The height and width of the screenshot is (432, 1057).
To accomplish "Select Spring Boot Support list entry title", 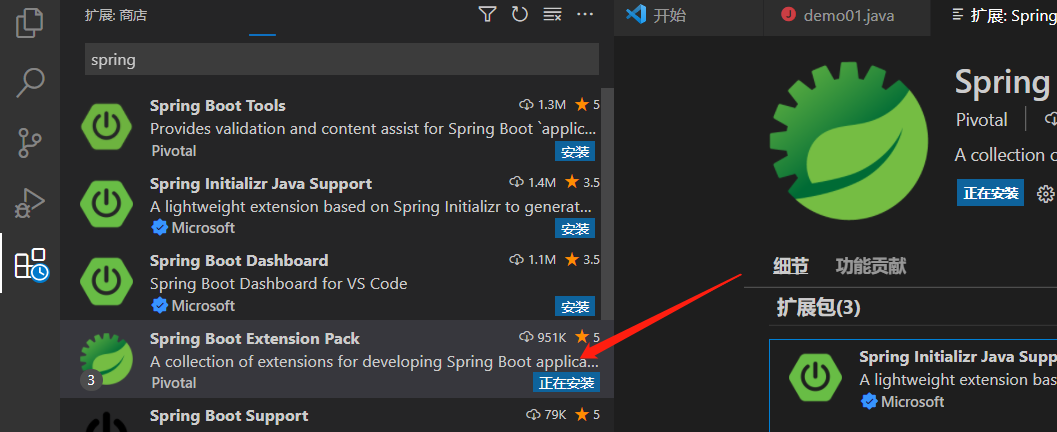I will pyautogui.click(x=229, y=416).
